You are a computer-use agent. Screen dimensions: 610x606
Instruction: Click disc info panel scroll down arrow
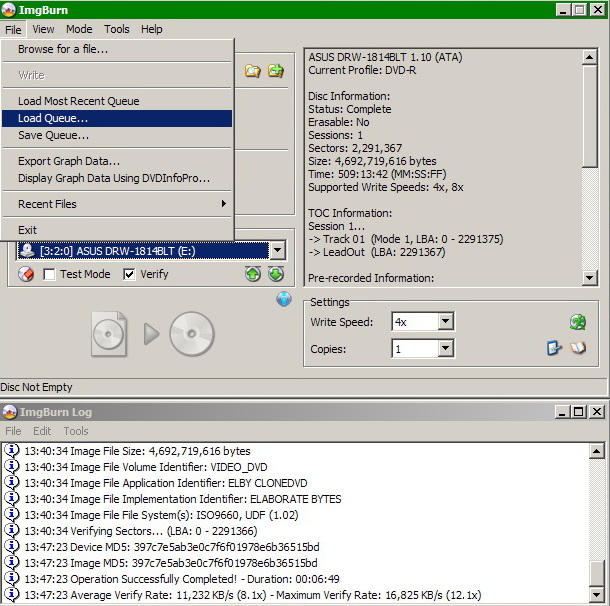pos(590,278)
